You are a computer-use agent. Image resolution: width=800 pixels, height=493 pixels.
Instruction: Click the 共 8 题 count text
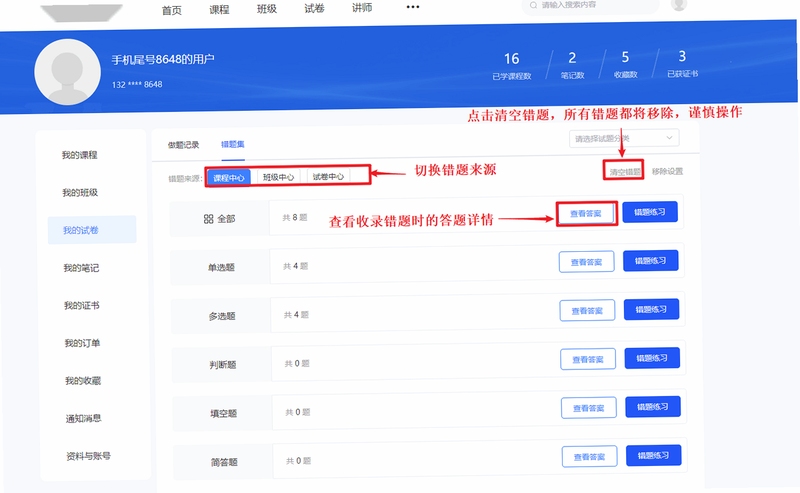(295, 217)
